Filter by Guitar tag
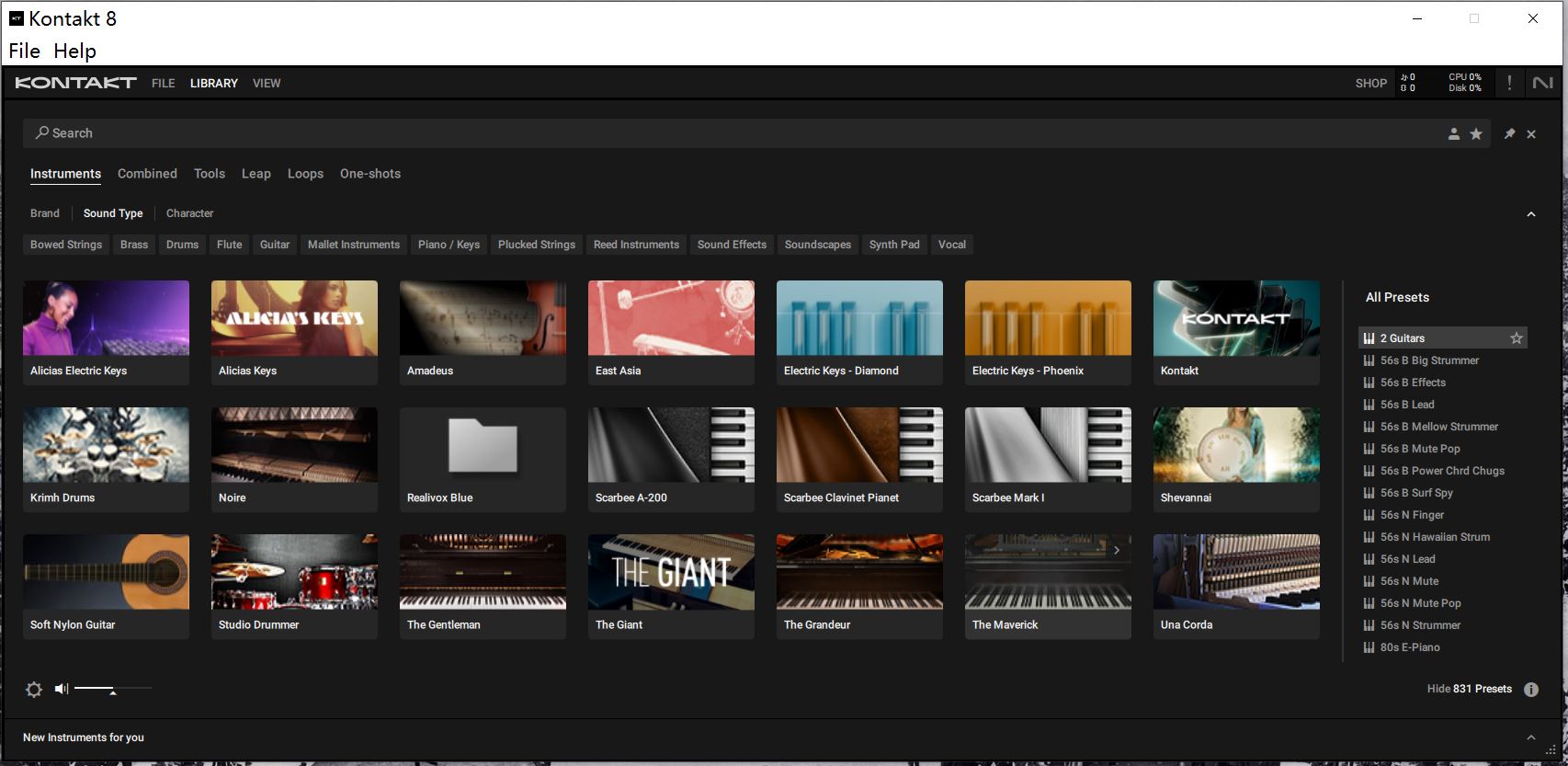 coord(275,245)
